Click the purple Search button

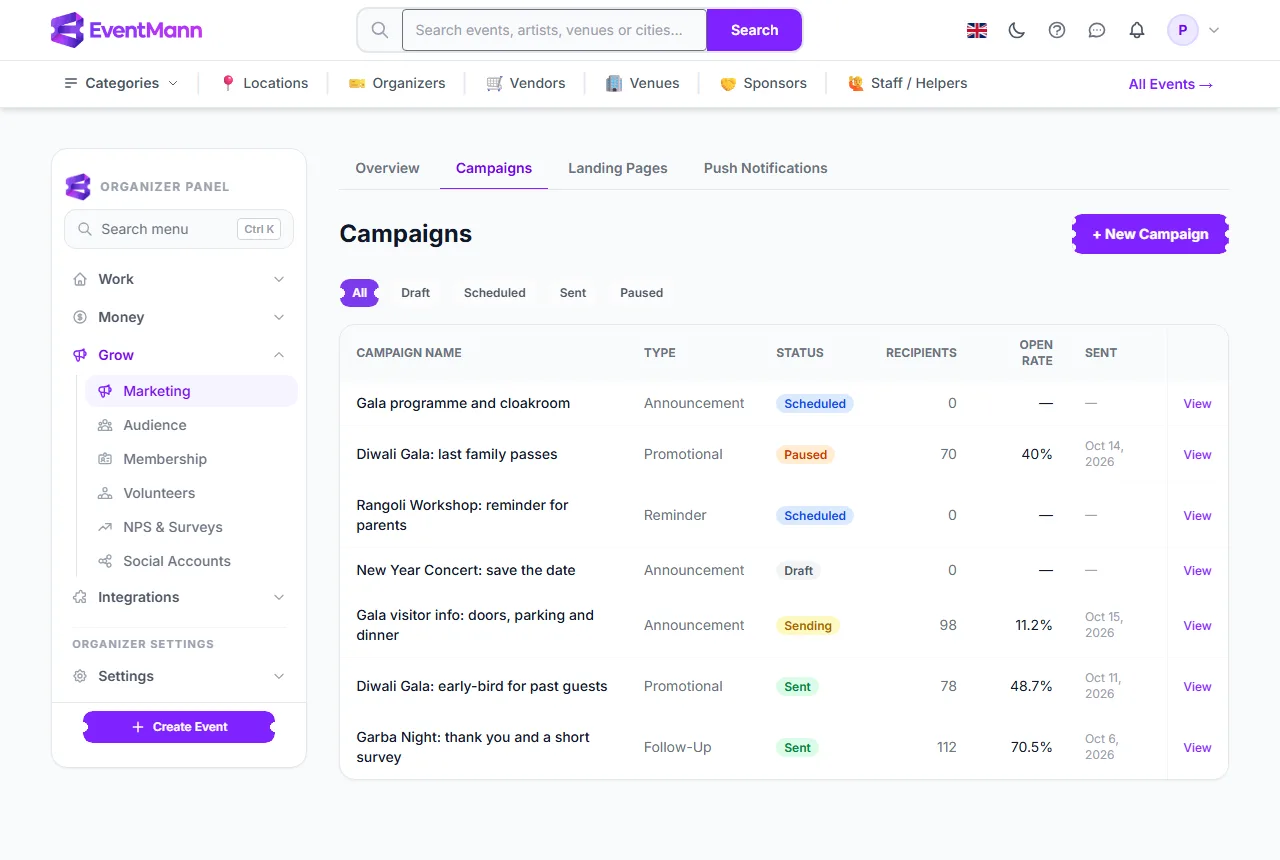(754, 30)
